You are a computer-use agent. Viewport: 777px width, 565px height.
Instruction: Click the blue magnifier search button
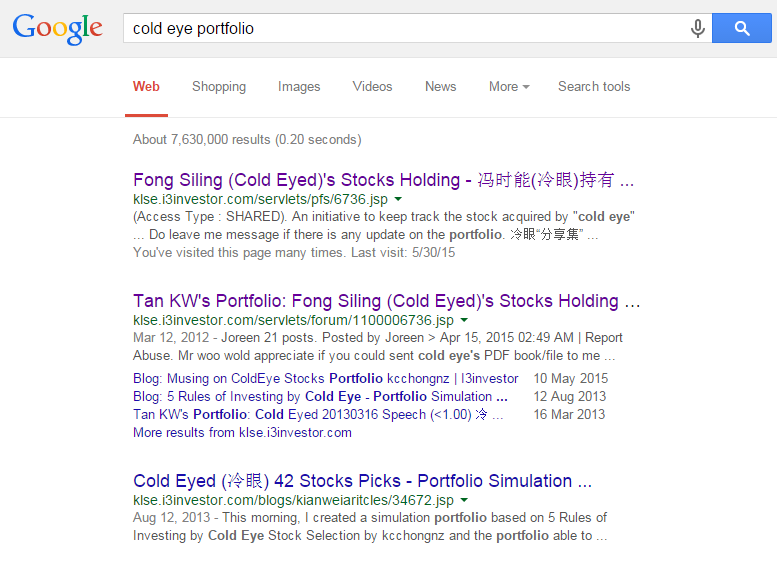point(741,28)
